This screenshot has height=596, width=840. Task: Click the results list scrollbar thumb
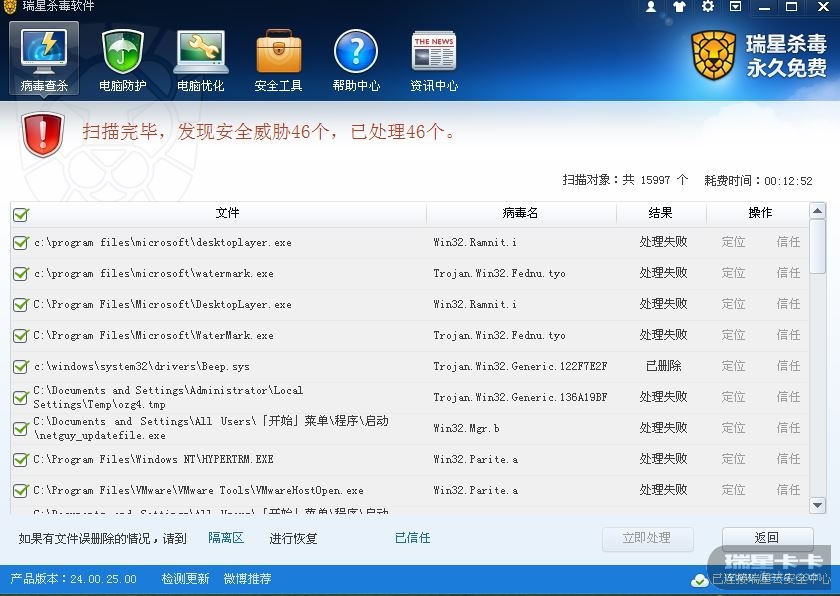(818, 246)
